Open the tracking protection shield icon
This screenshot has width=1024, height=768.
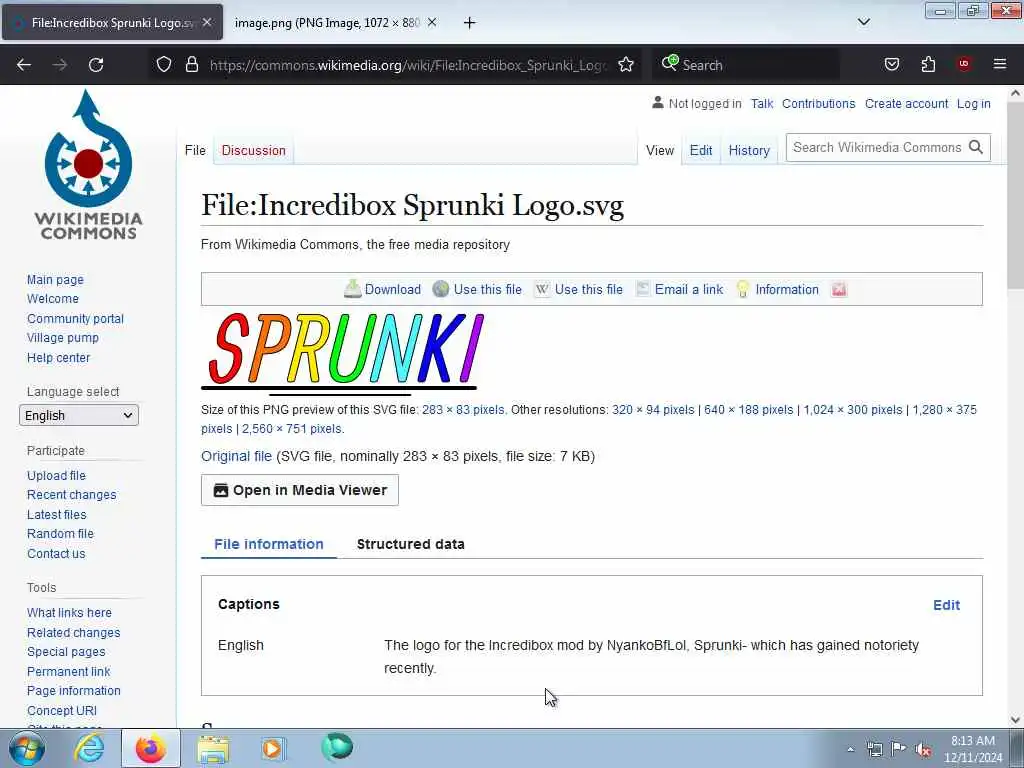click(164, 65)
